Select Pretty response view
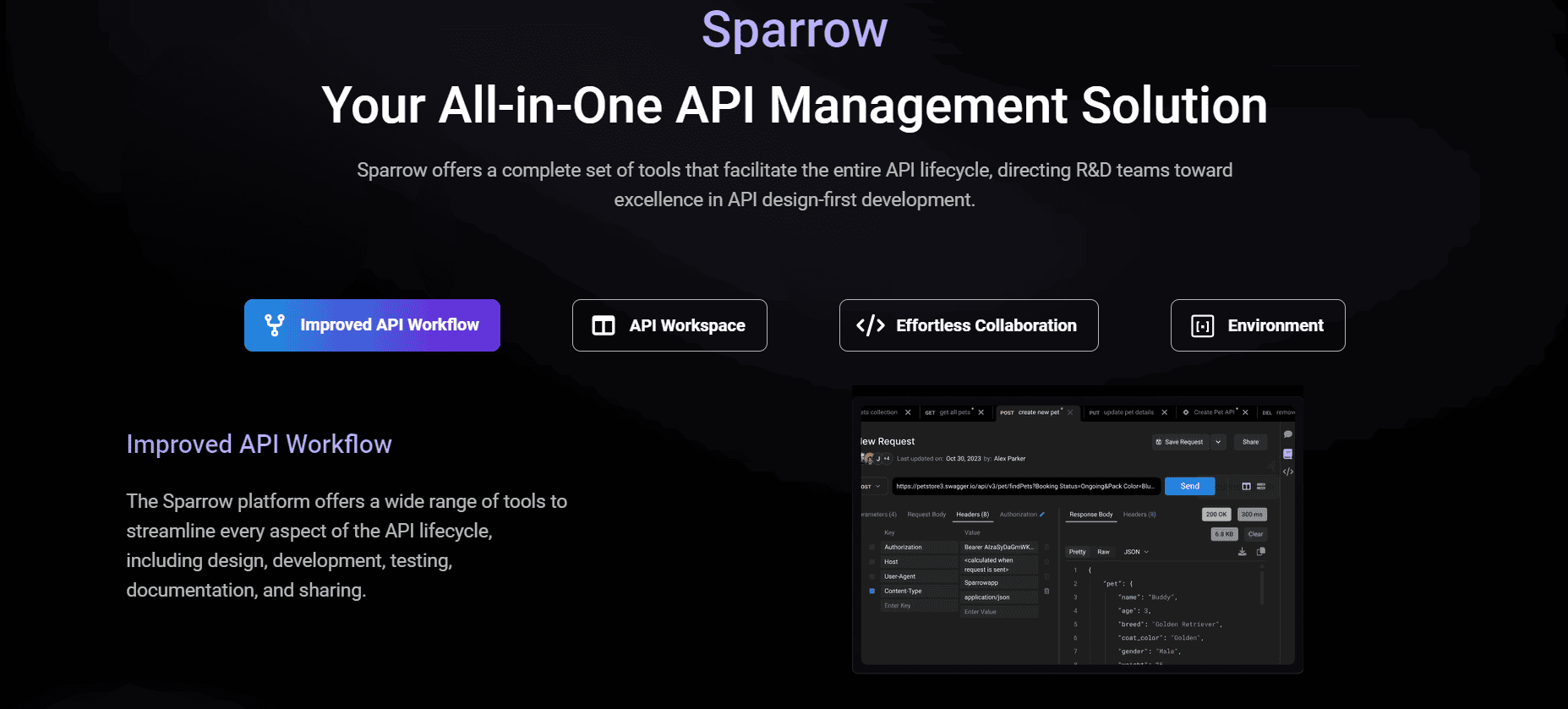 (1077, 552)
